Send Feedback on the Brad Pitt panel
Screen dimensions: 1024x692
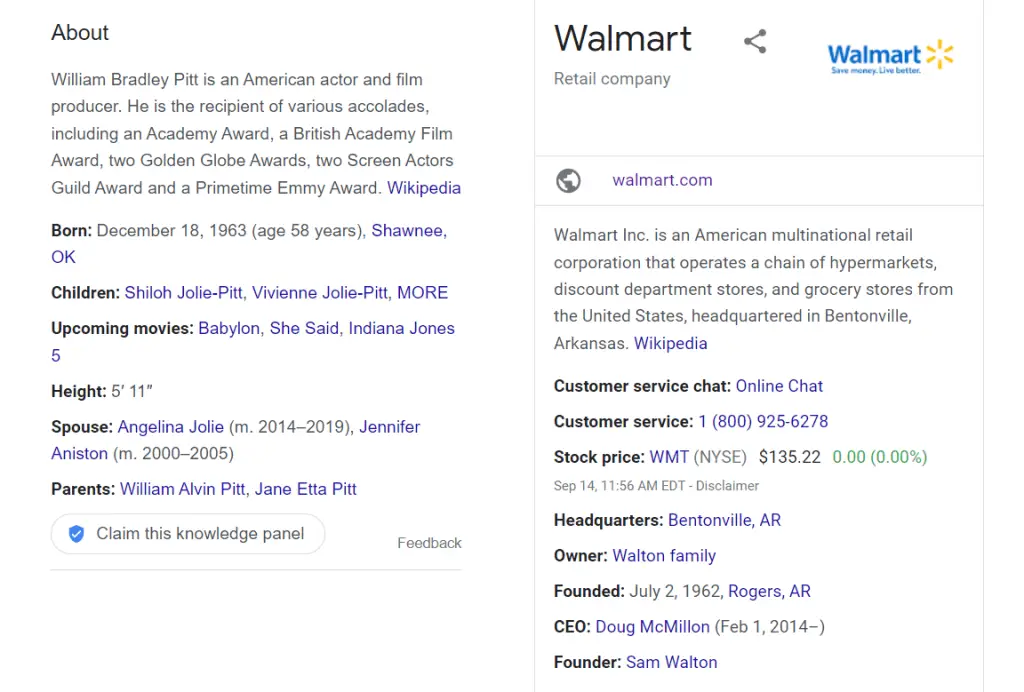pos(429,543)
